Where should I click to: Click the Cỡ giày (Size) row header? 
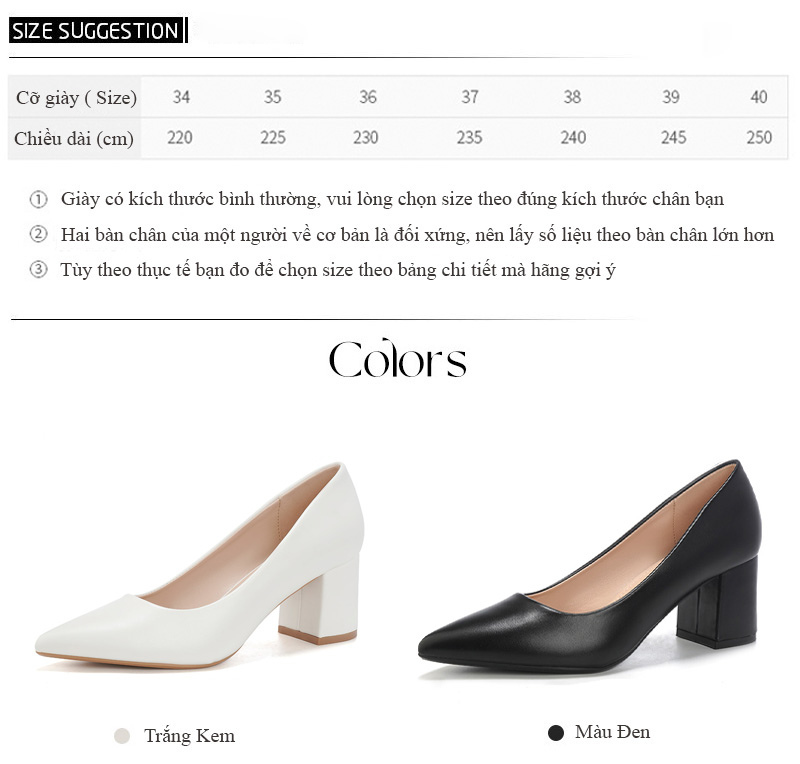pos(77,97)
